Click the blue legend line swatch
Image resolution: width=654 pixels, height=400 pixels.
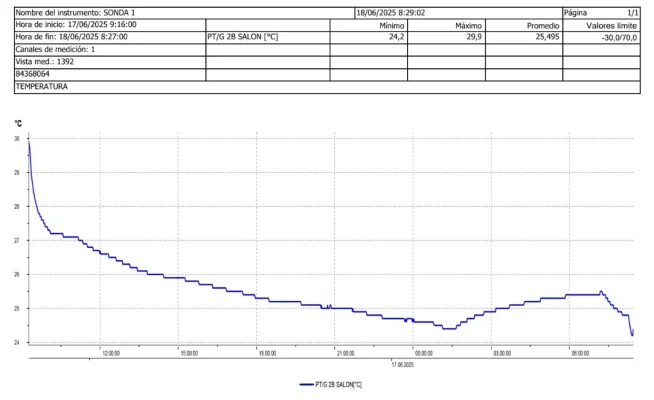coord(306,385)
